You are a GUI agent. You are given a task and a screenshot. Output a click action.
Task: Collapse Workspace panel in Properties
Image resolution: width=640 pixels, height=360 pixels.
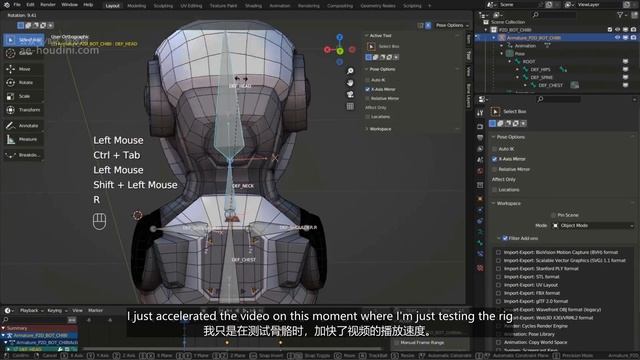click(x=493, y=203)
